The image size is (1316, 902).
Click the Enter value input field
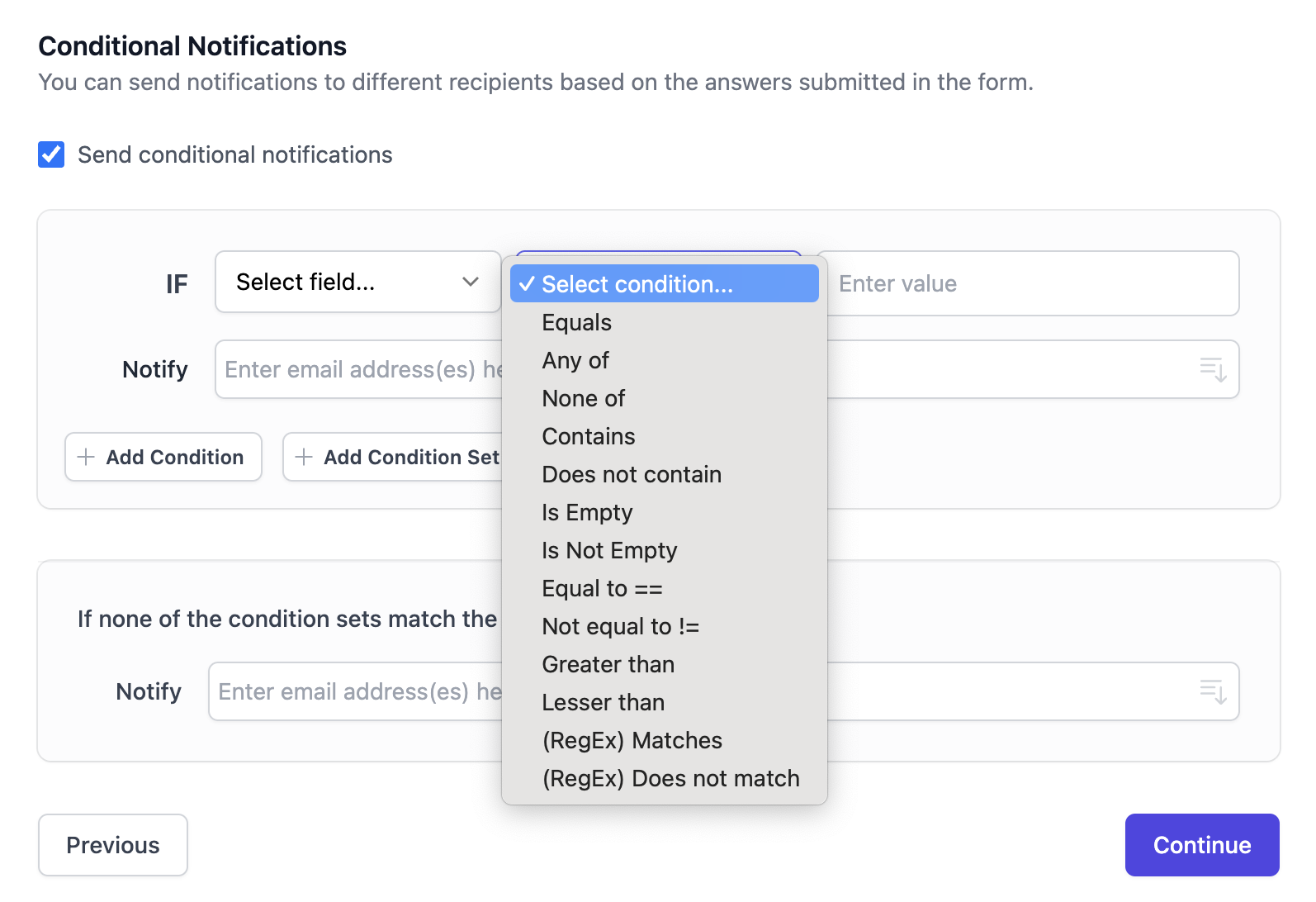pyautogui.click(x=1032, y=283)
